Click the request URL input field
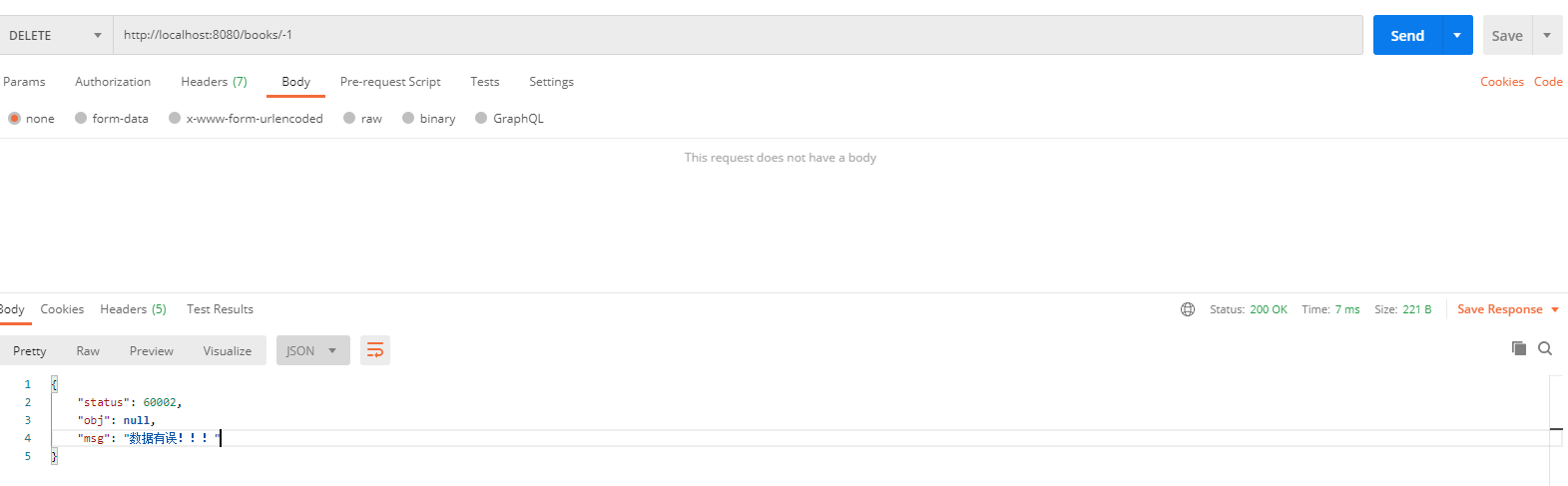Image resolution: width=1568 pixels, height=486 pixels. (738, 35)
